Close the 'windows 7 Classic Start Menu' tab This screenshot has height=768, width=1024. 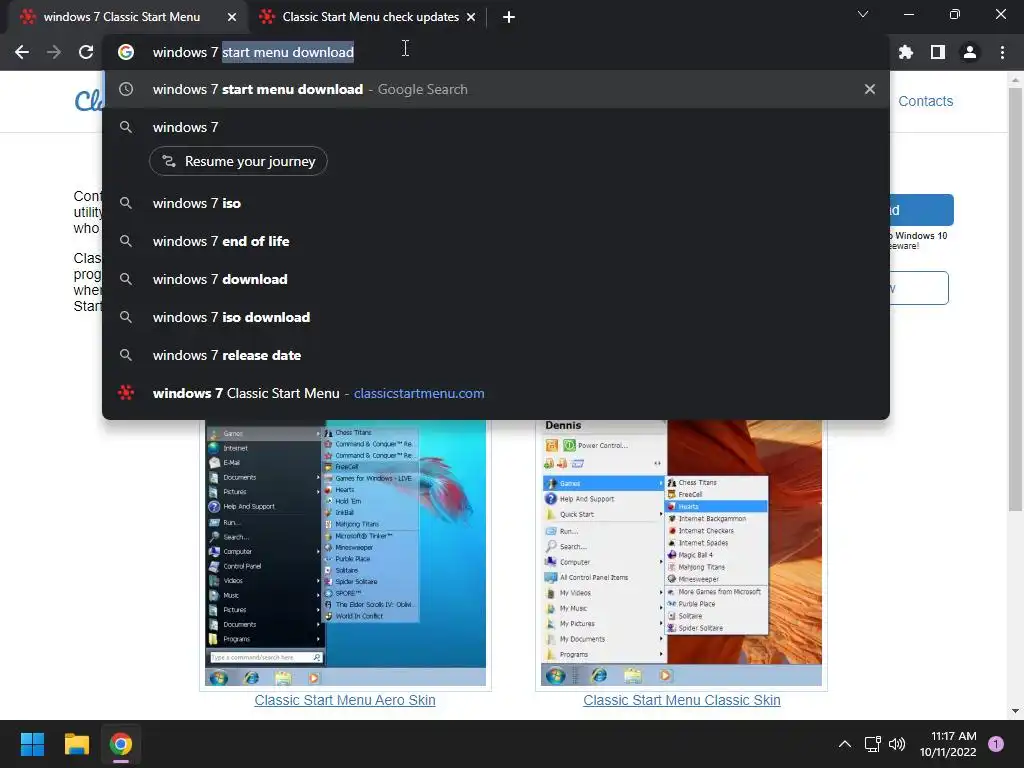tap(232, 17)
